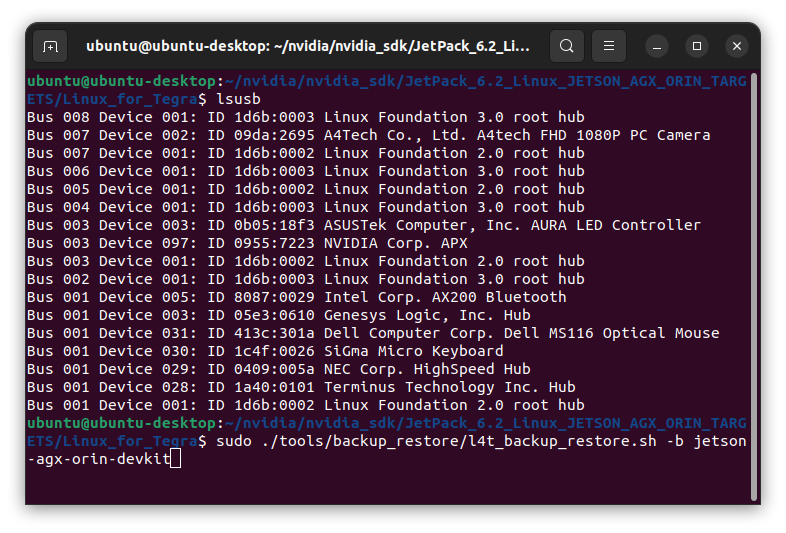Maximize the terminal window
The width and height of the screenshot is (786, 533).
(x=697, y=46)
